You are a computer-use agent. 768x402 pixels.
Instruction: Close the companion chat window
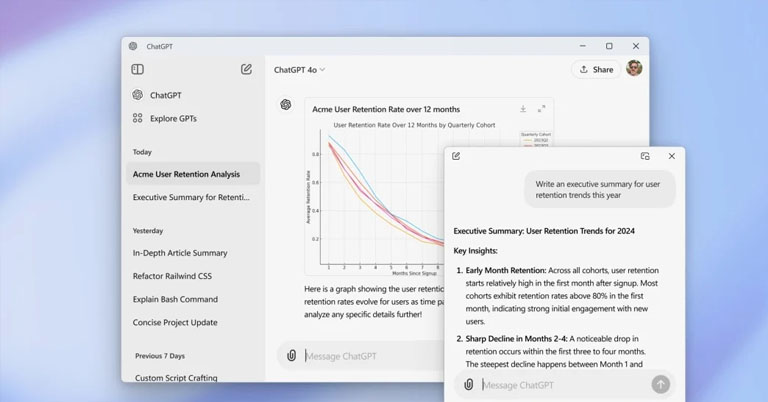pyautogui.click(x=671, y=156)
